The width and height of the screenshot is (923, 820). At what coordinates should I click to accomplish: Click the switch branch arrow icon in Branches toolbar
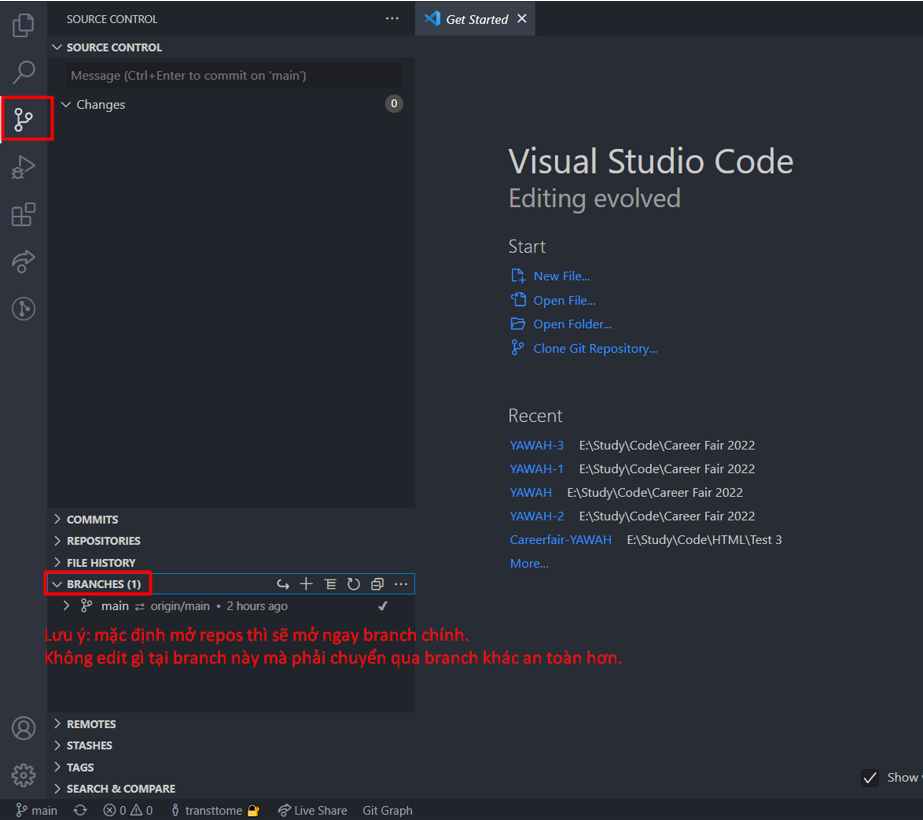click(283, 584)
